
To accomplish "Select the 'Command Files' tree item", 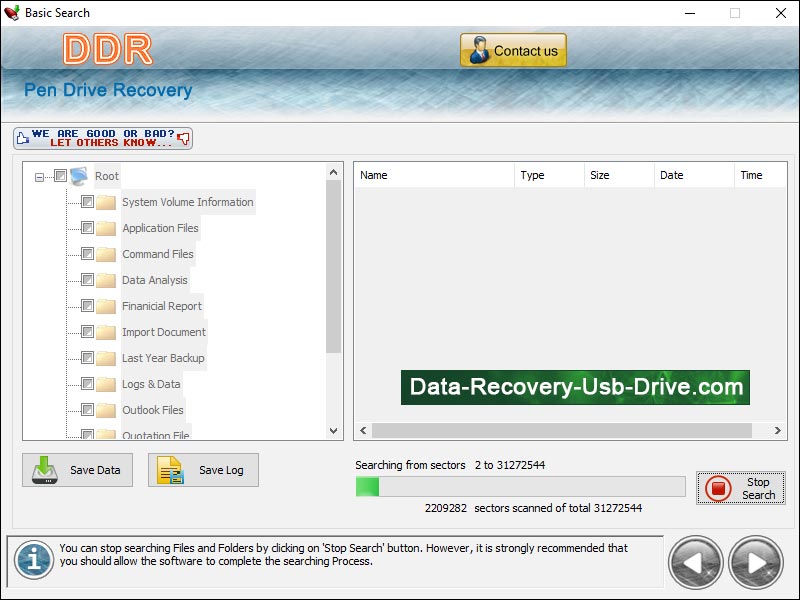I will tap(158, 254).
